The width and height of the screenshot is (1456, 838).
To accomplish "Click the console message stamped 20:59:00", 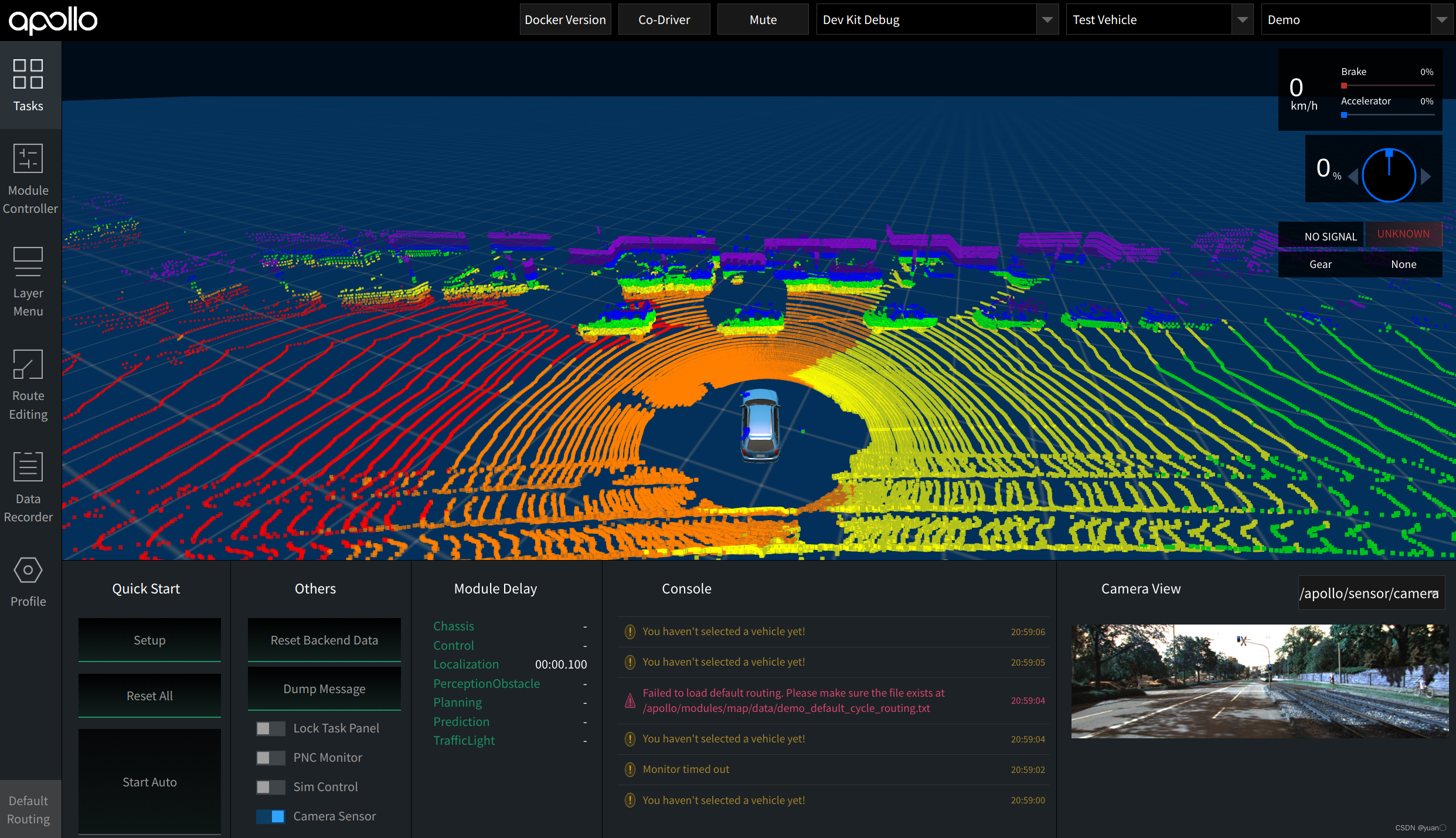I will 832,800.
